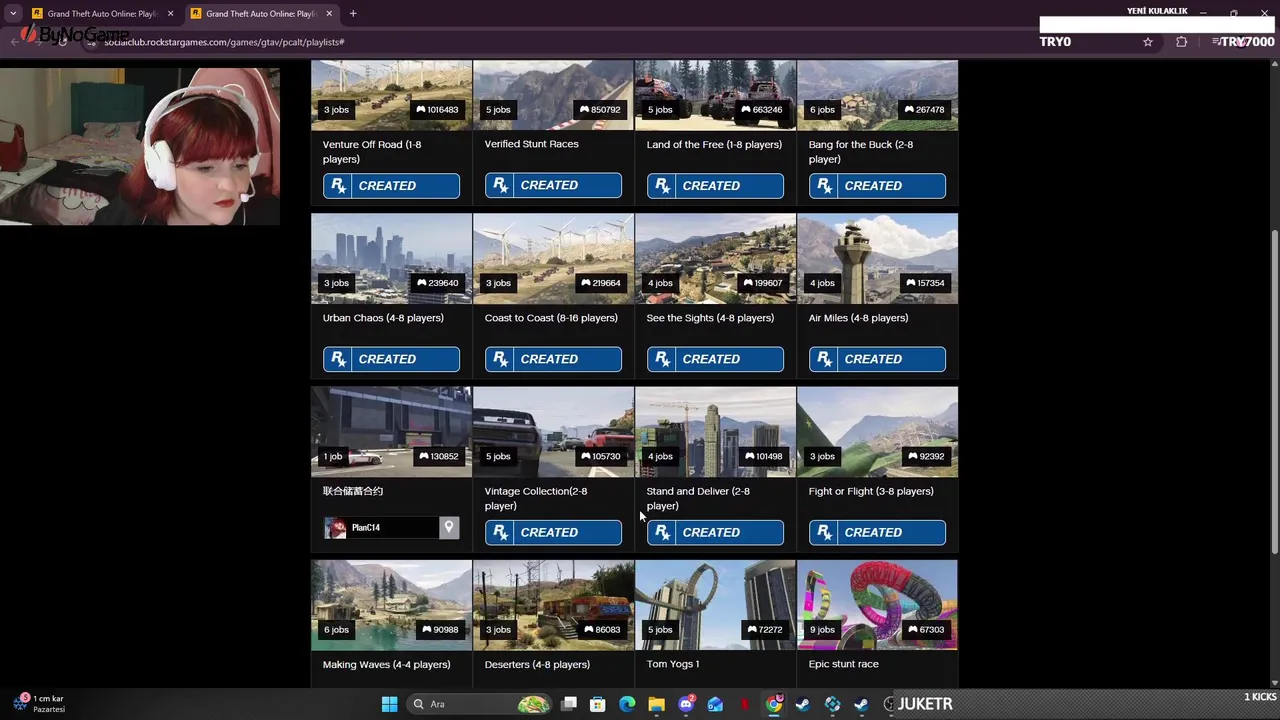Open the Urban Chaos playlist thumbnail
This screenshot has width=1280, height=720.
click(391, 258)
